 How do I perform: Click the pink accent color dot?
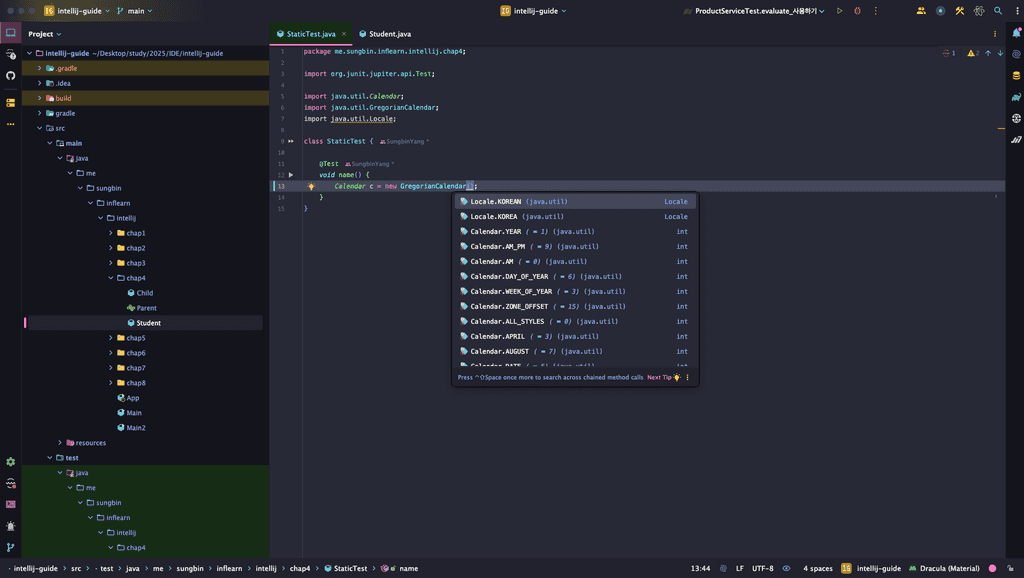pos(993,568)
